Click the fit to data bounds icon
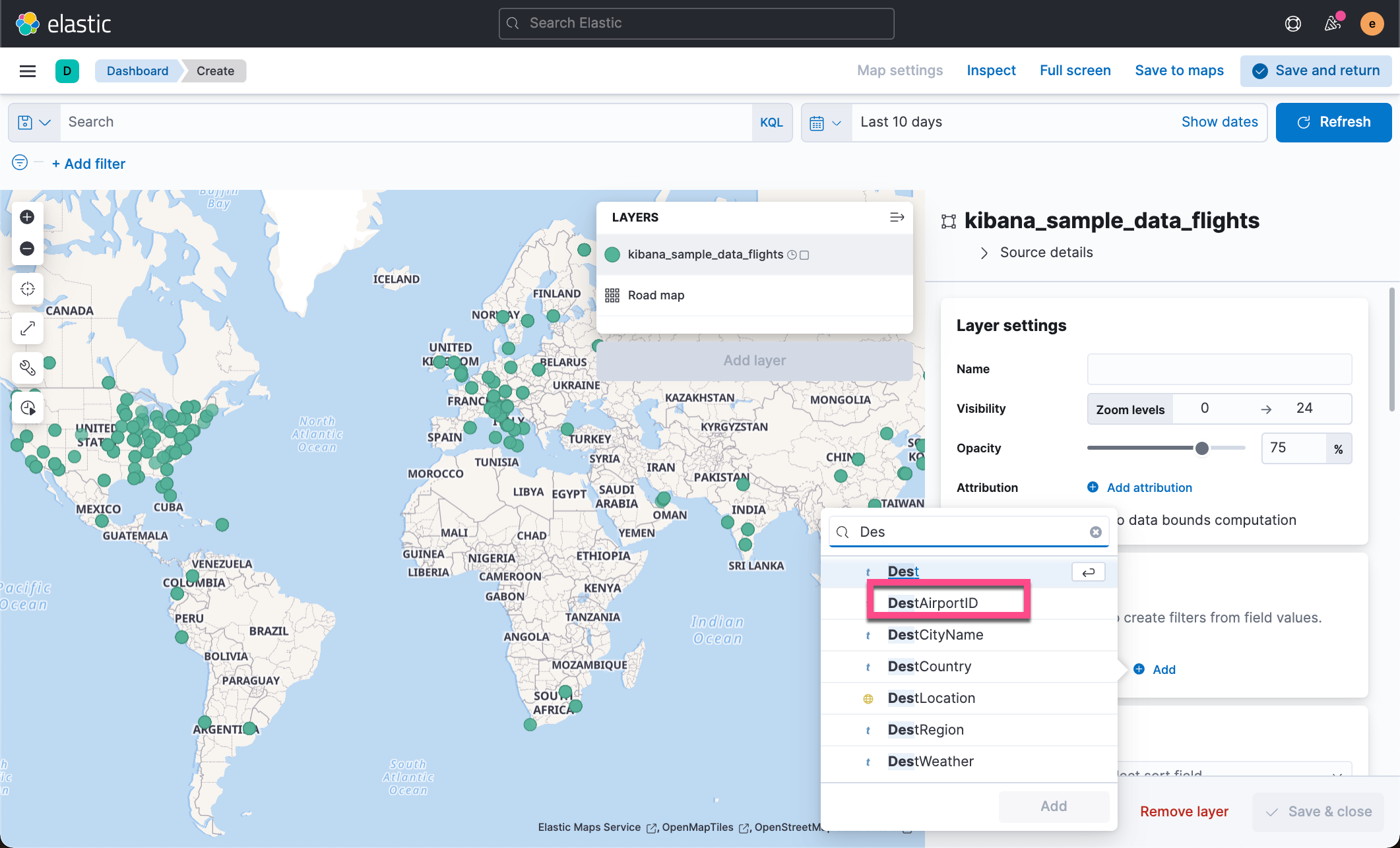The width and height of the screenshot is (1400, 848). click(27, 289)
